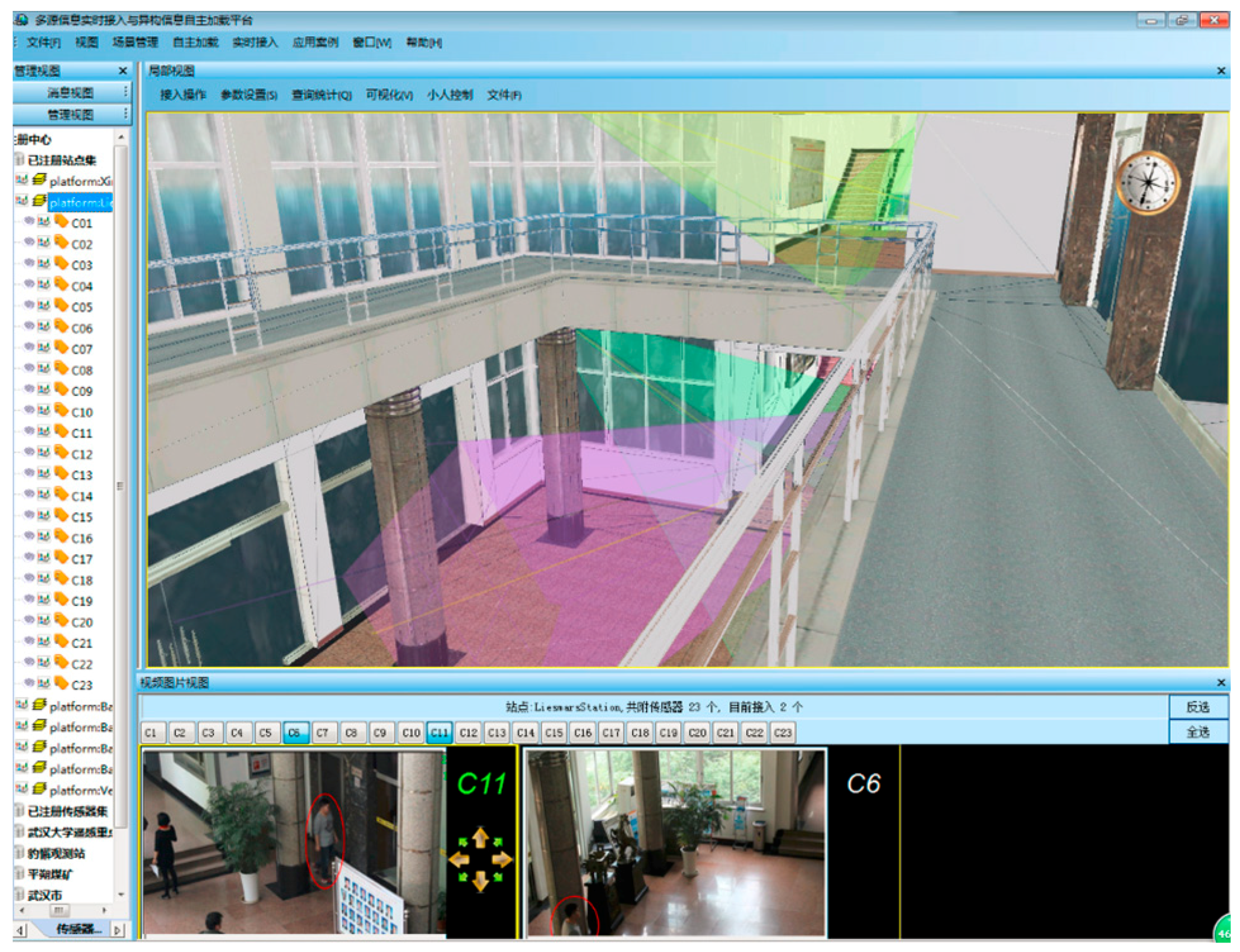
Task: Click the orange tag icon for sensor C18
Action: pyautogui.click(x=61, y=579)
